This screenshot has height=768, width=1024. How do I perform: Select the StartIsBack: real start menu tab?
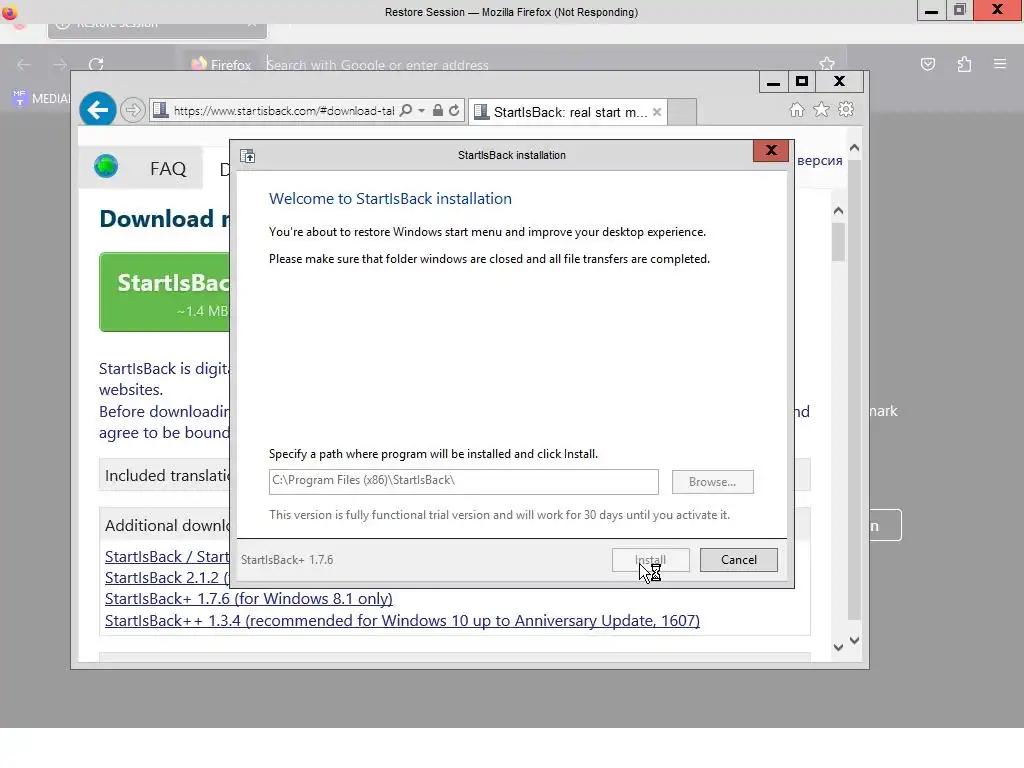point(568,112)
